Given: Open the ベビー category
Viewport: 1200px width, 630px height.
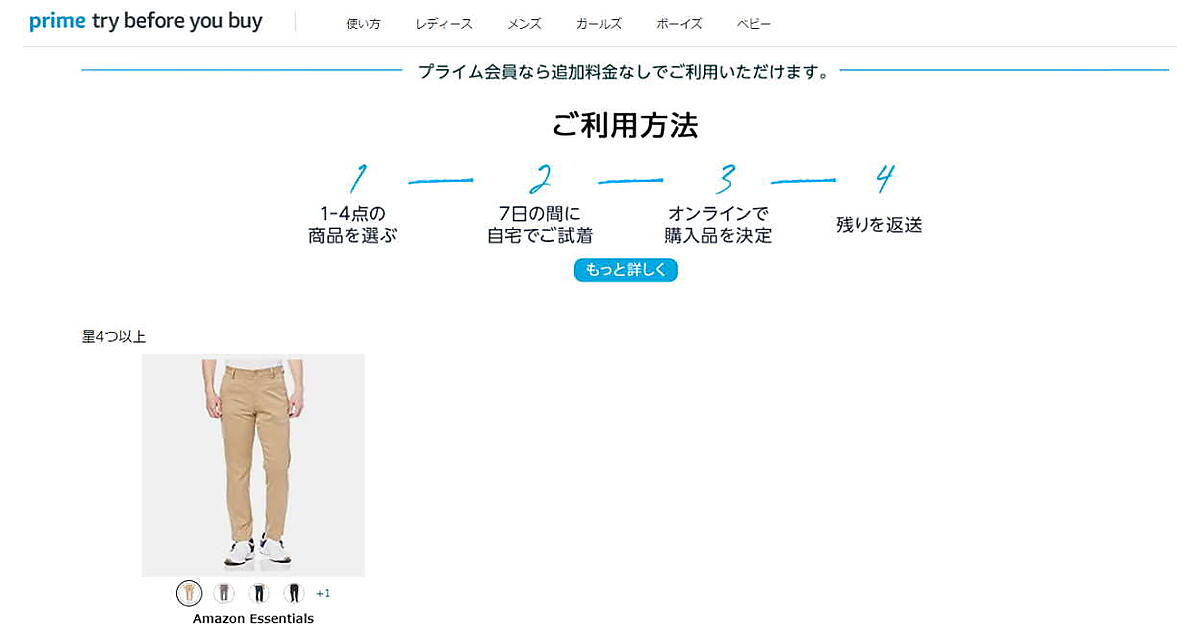Looking at the screenshot, I should [754, 24].
